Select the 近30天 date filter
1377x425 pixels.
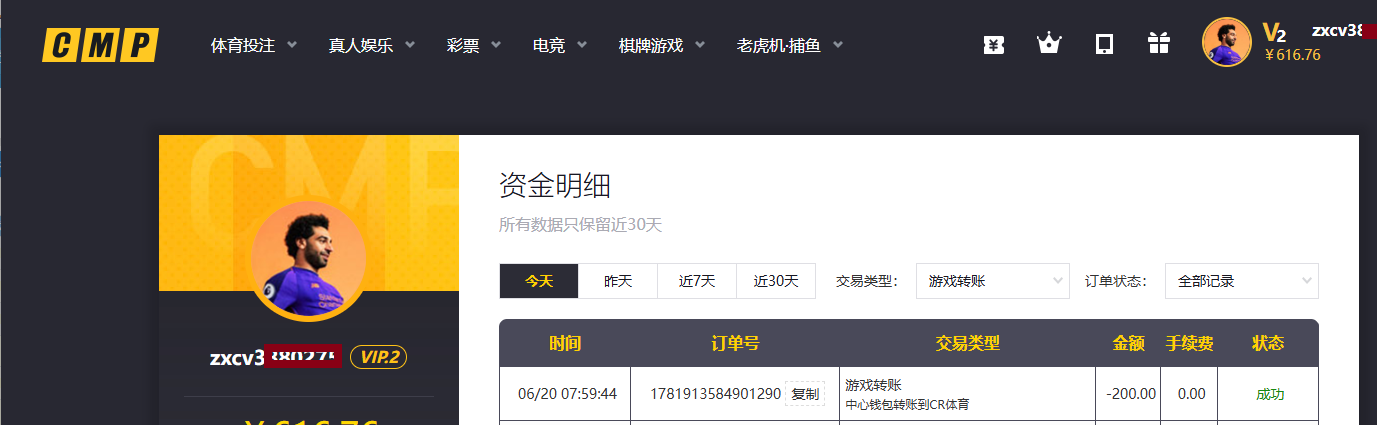tap(776, 281)
